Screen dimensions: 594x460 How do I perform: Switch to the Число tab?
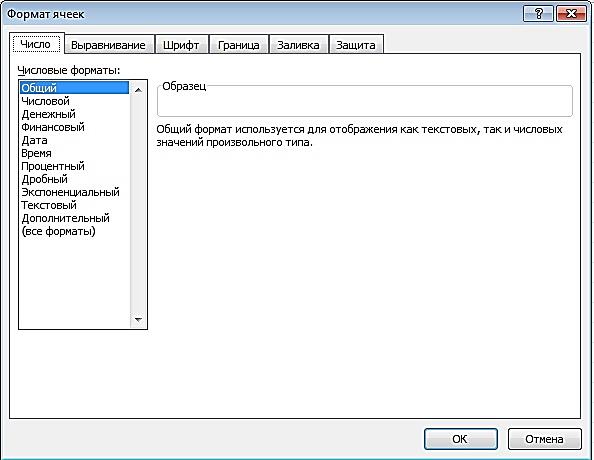click(x=37, y=43)
